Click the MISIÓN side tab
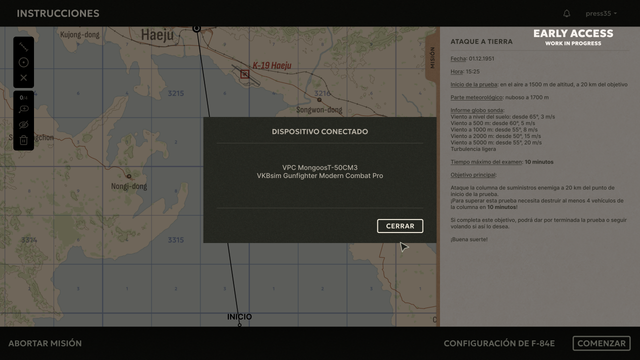 click(432, 57)
